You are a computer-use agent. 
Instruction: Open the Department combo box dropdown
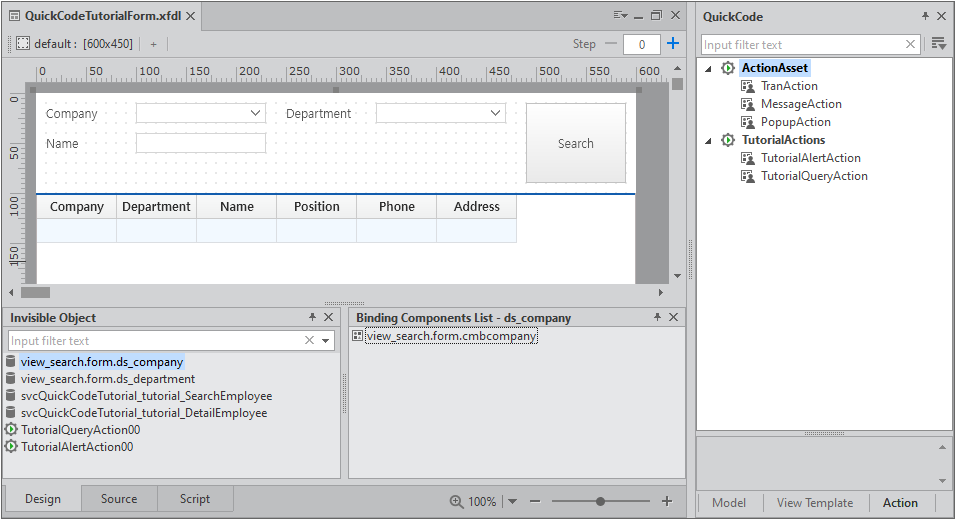click(x=496, y=114)
